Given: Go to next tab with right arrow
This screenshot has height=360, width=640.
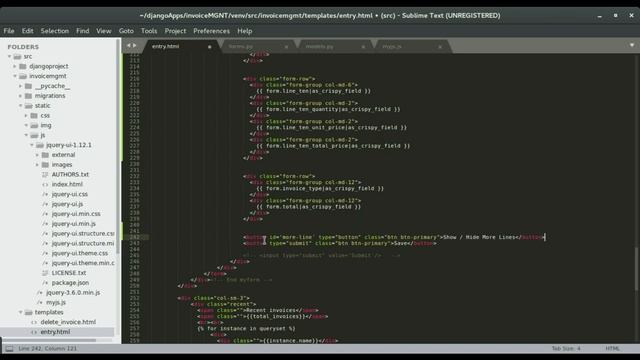Looking at the screenshot, I should (x=134, y=46).
